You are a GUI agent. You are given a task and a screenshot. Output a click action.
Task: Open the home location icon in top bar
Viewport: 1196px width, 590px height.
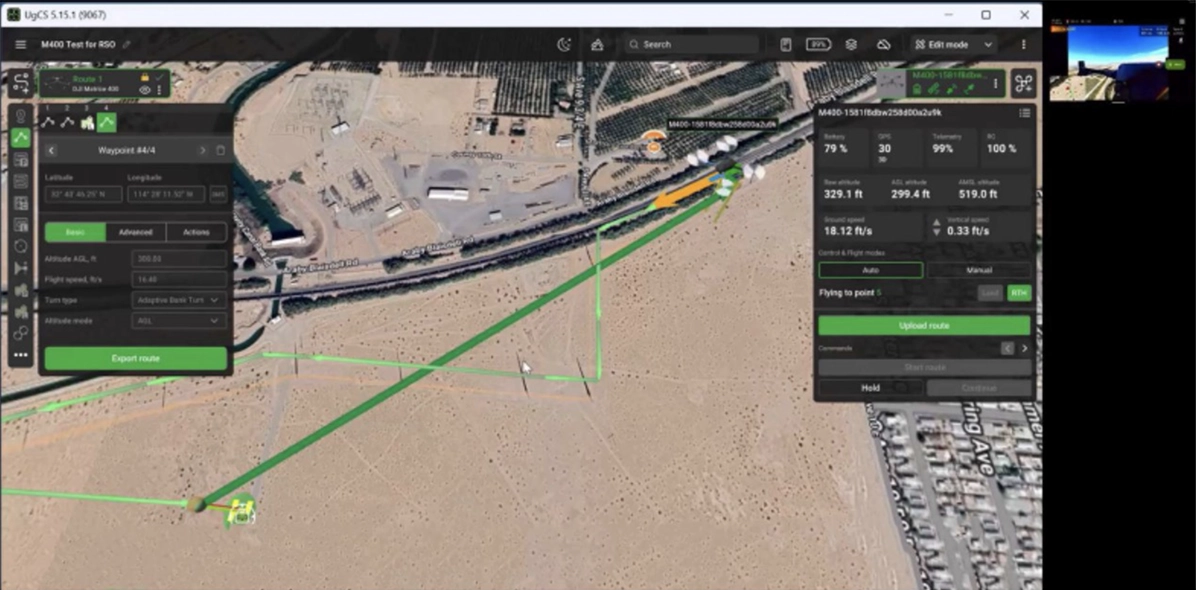597,45
